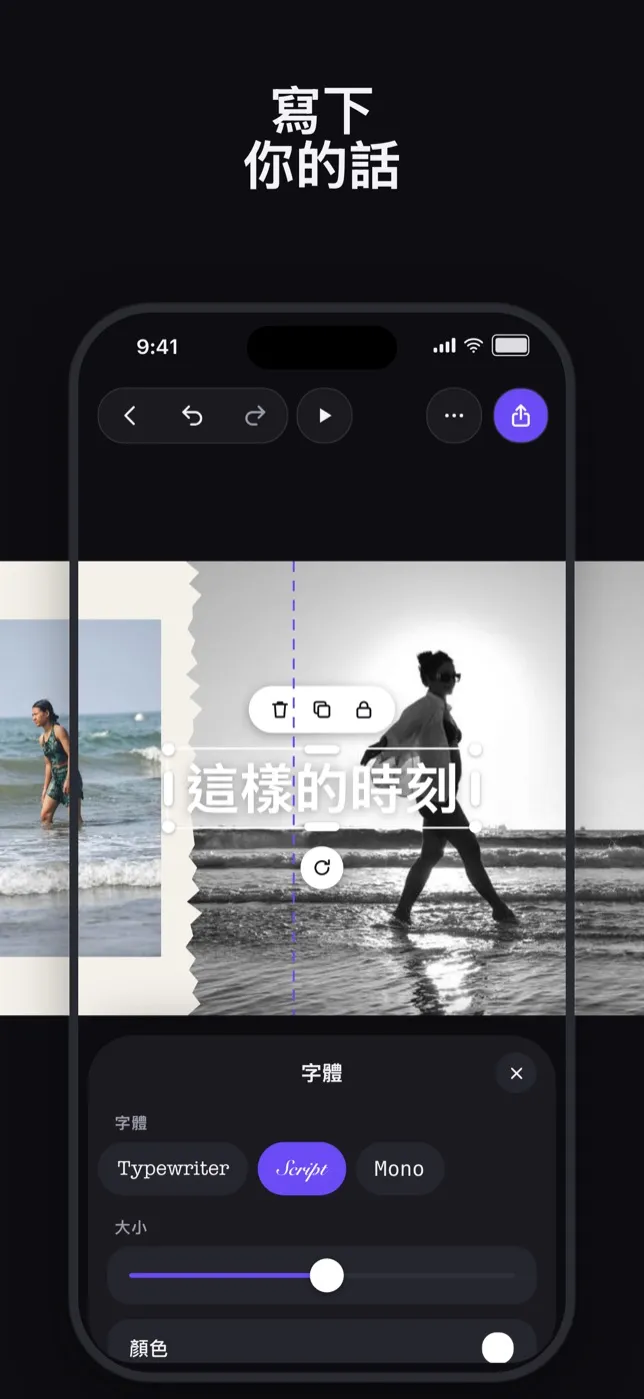Tap the back chevron in the toolbar
Viewport: 644px width, 1399px height.
pos(130,416)
